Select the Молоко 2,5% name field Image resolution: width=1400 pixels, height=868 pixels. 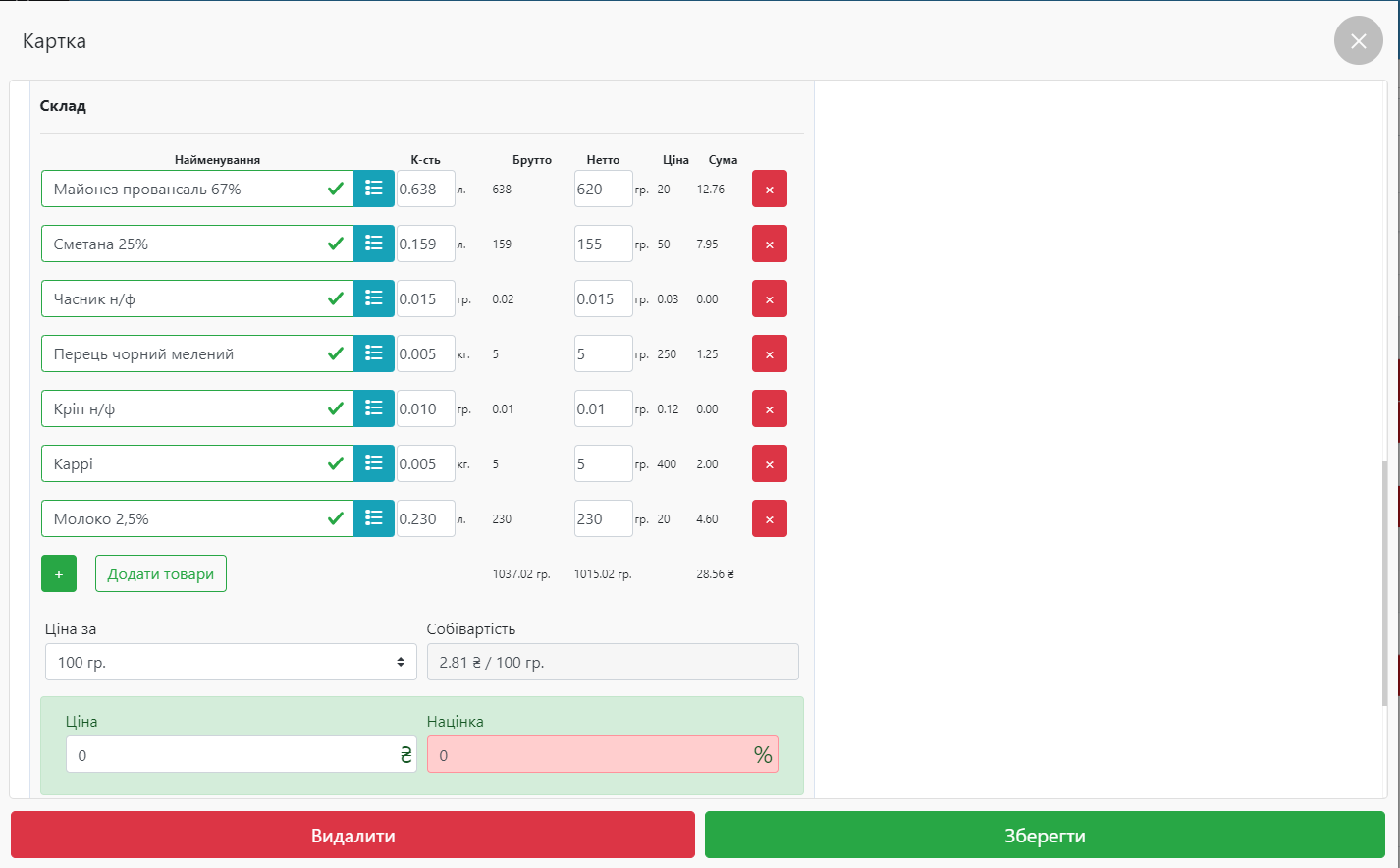pyautogui.click(x=187, y=518)
